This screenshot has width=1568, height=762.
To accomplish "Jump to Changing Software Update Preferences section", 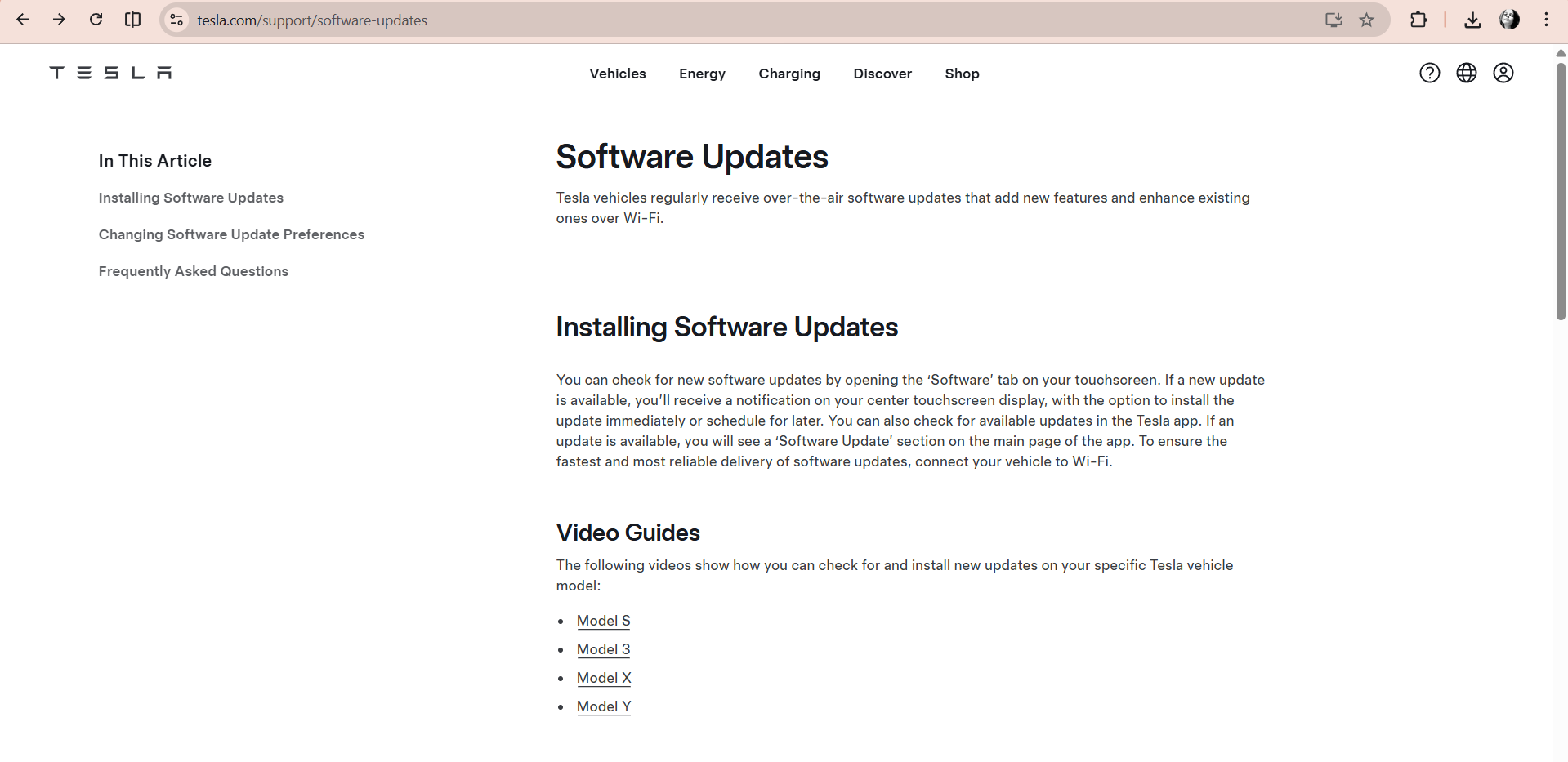I will point(231,234).
